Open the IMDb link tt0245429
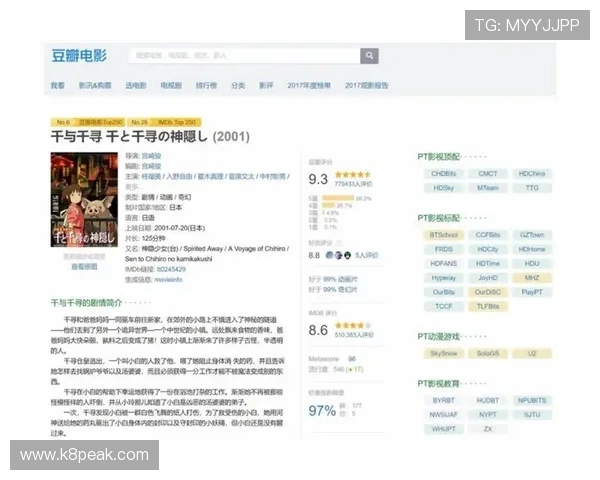 click(171, 269)
